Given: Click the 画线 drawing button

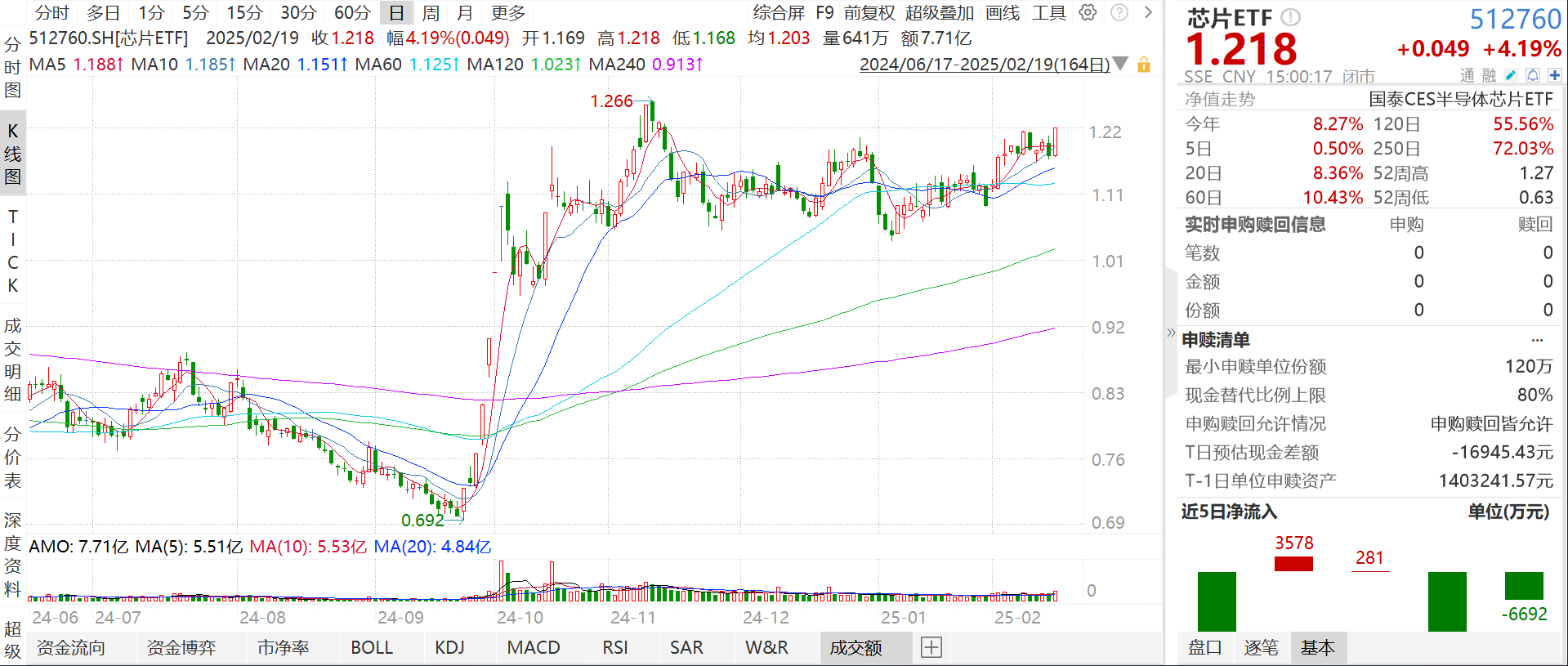Looking at the screenshot, I should pyautogui.click(x=1003, y=12).
